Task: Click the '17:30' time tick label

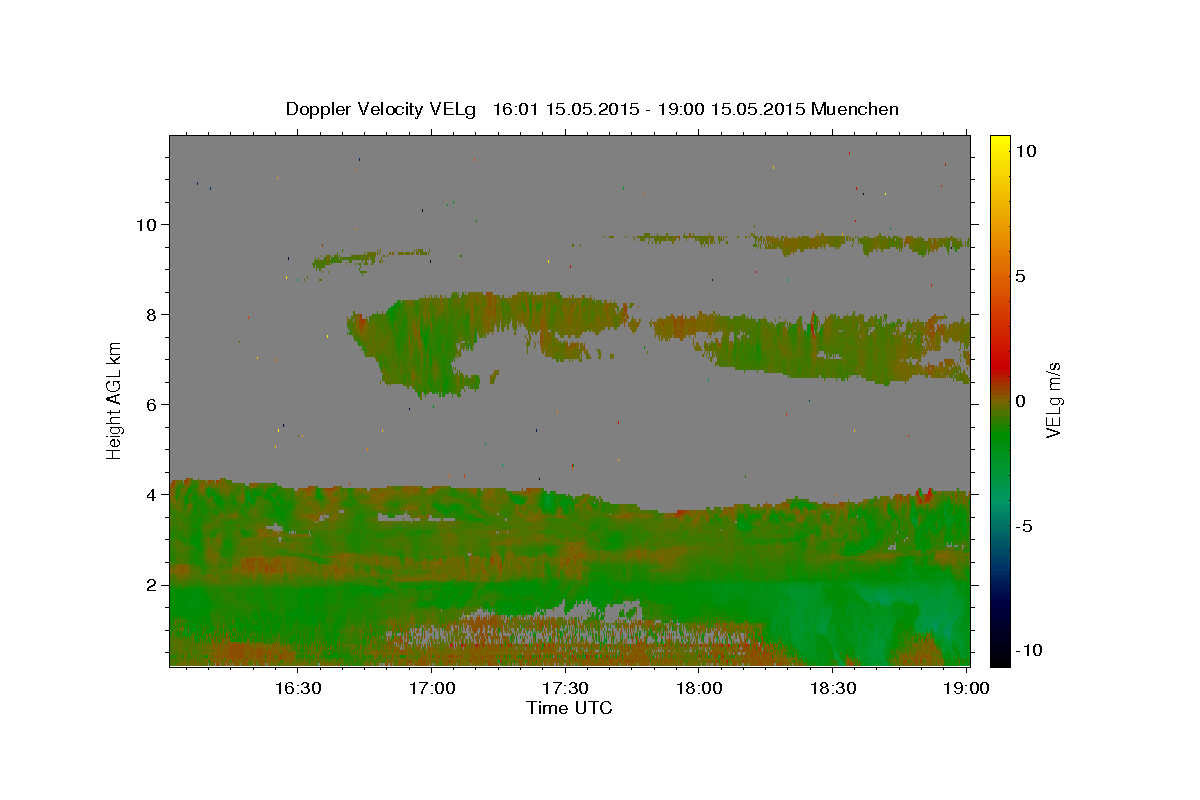Action: pos(565,689)
